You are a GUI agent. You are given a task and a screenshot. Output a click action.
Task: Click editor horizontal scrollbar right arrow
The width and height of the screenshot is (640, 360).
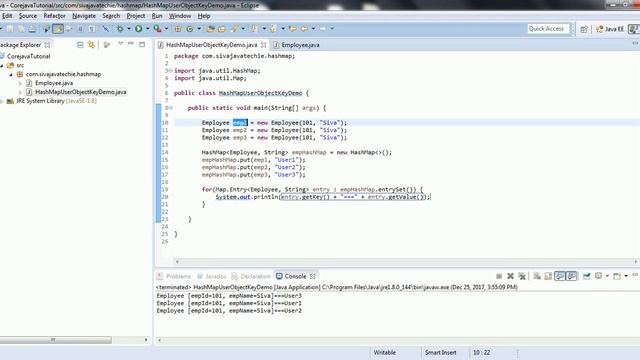coord(636,262)
